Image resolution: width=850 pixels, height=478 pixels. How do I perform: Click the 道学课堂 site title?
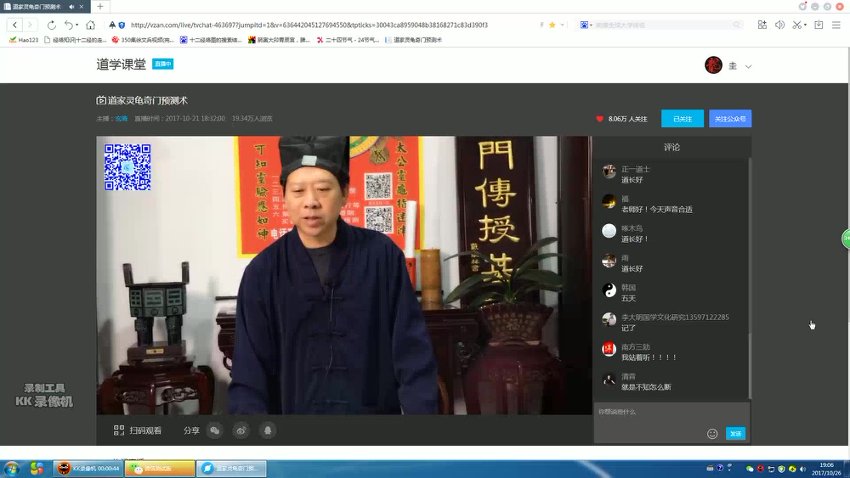121,64
